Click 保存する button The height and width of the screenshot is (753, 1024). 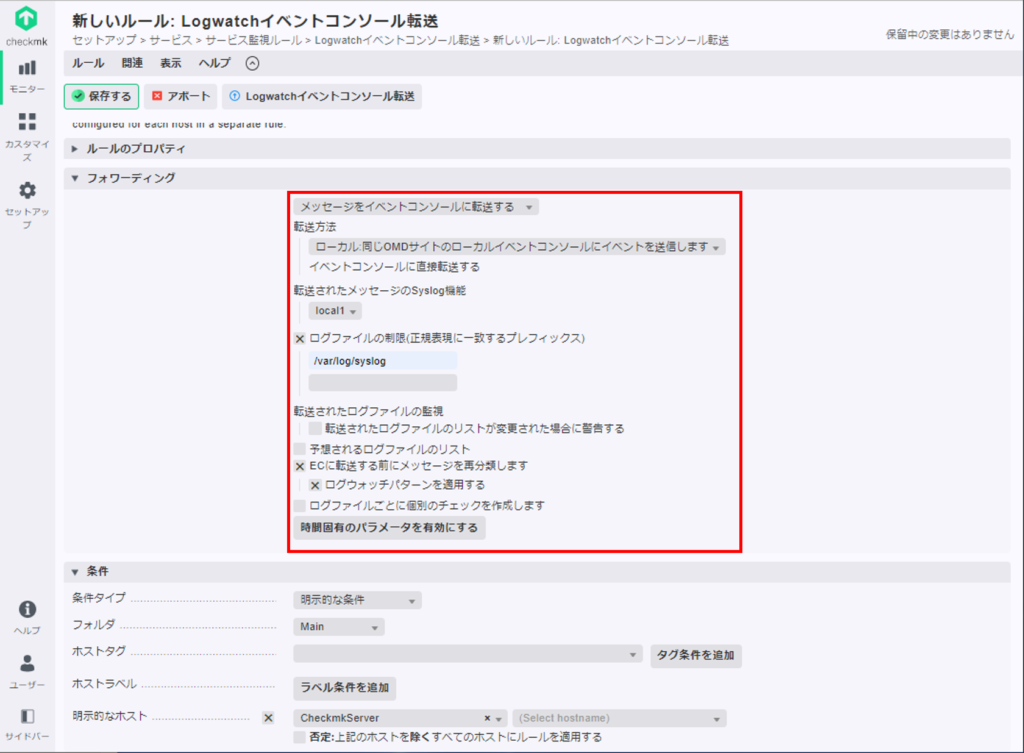click(x=101, y=96)
